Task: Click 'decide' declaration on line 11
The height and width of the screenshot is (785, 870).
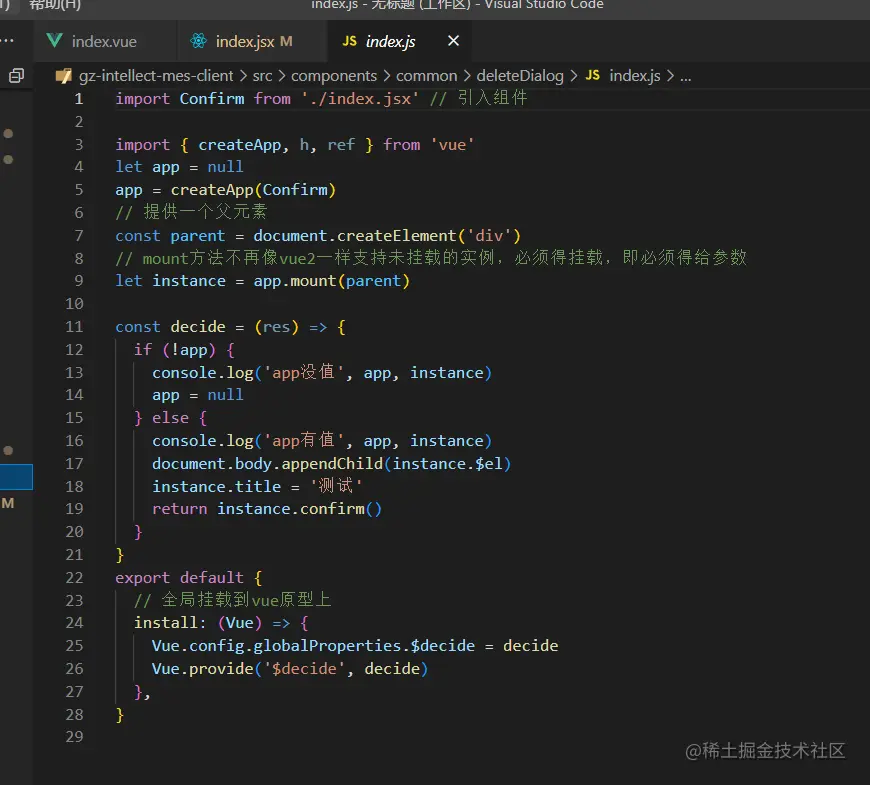Action: 198,327
